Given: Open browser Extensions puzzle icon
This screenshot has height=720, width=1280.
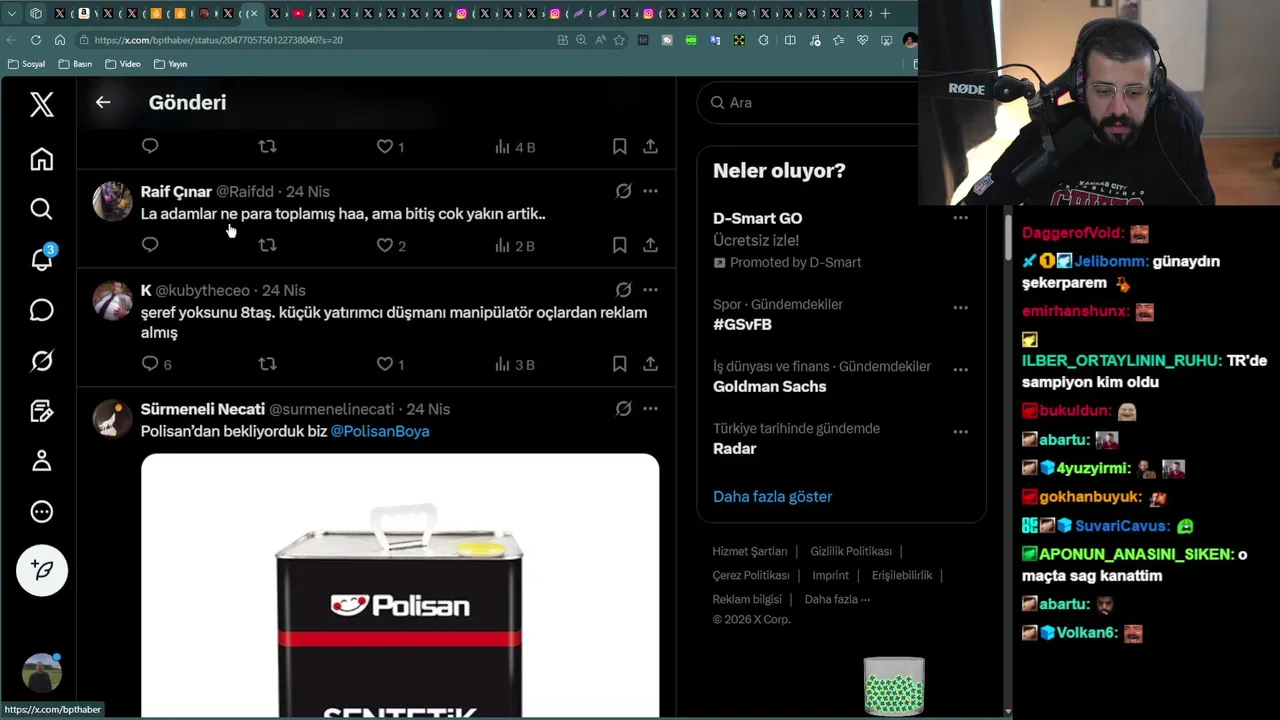Looking at the screenshot, I should point(763,40).
